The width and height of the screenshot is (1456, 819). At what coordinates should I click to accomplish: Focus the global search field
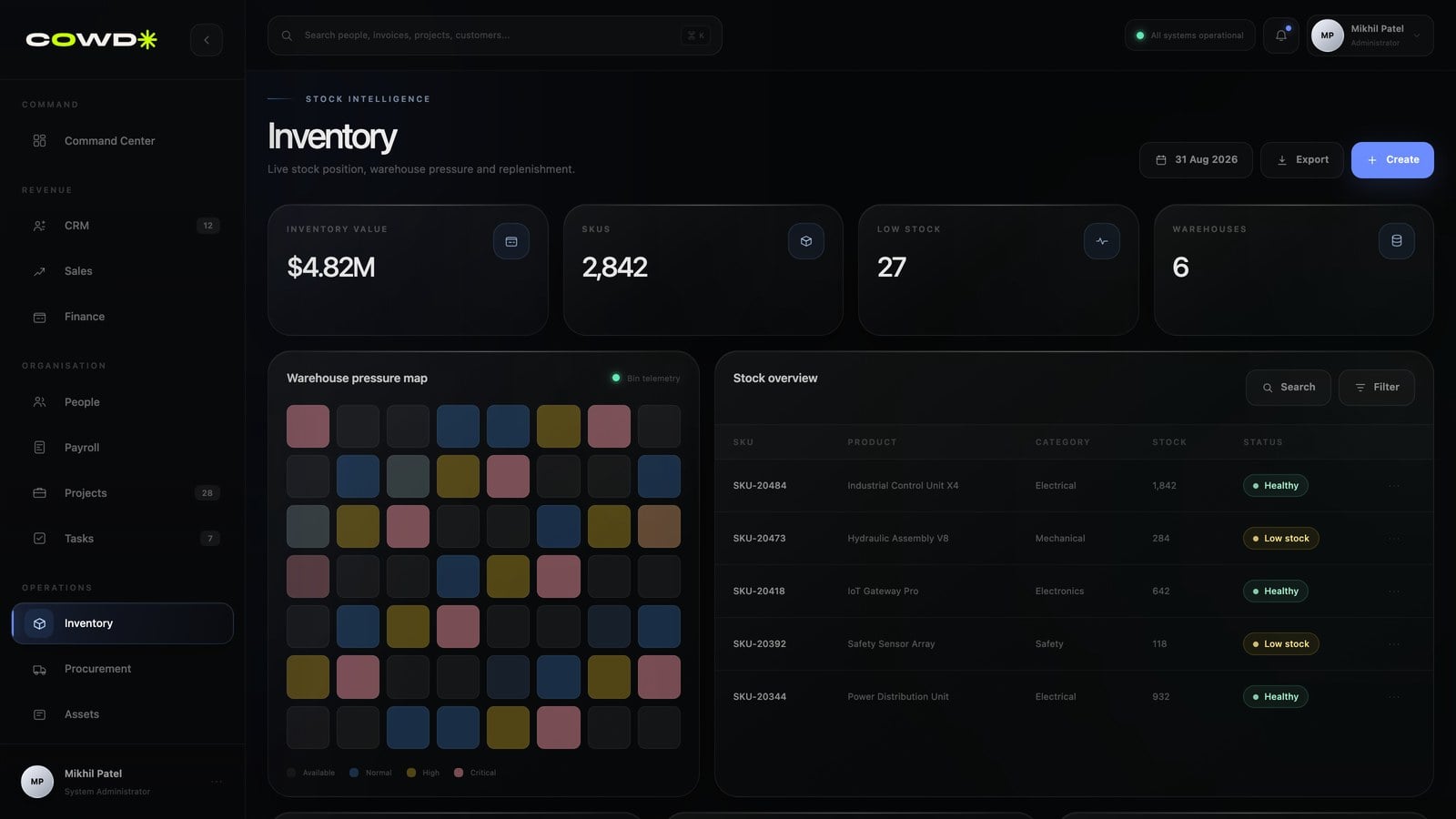pyautogui.click(x=495, y=35)
